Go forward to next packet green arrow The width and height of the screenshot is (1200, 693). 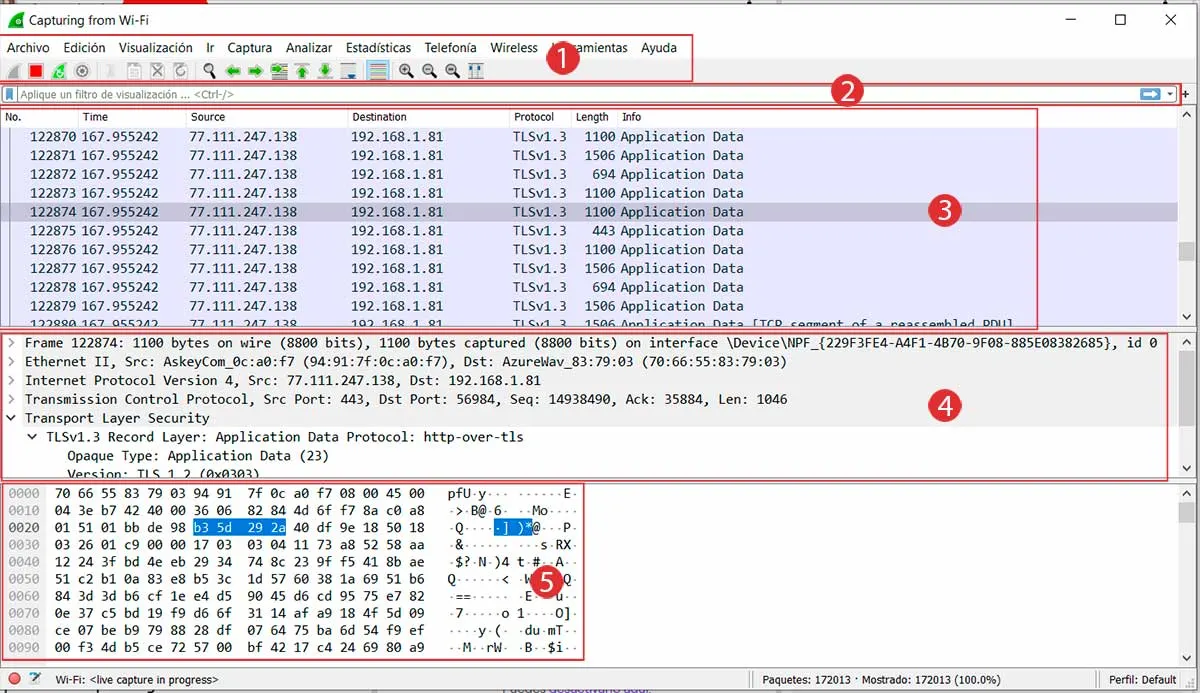[255, 71]
